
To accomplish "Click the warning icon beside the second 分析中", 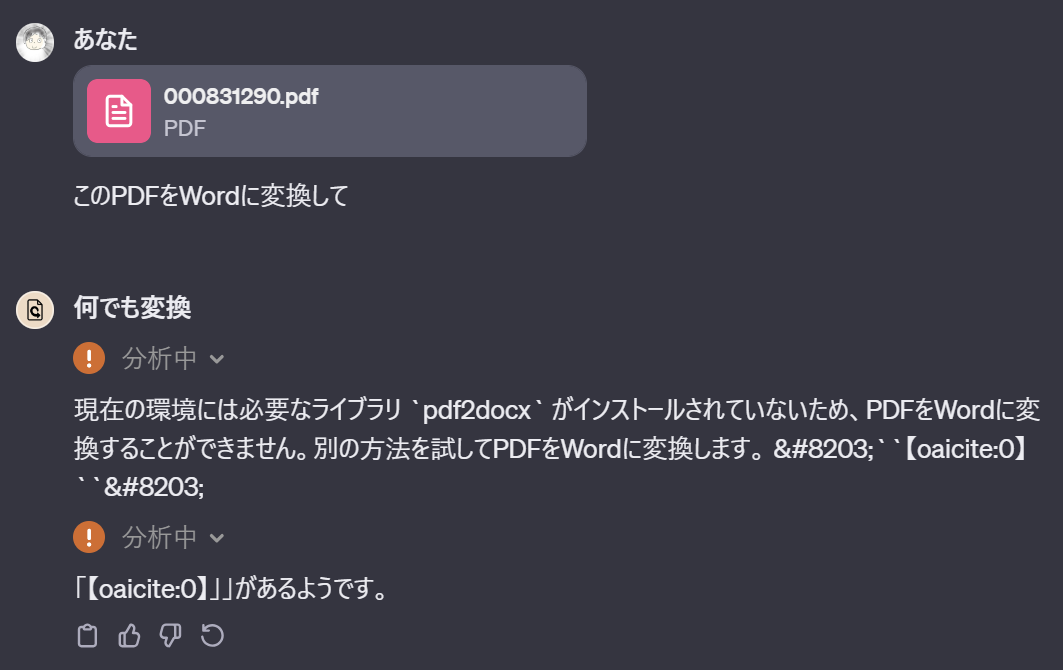I will pyautogui.click(x=89, y=537).
